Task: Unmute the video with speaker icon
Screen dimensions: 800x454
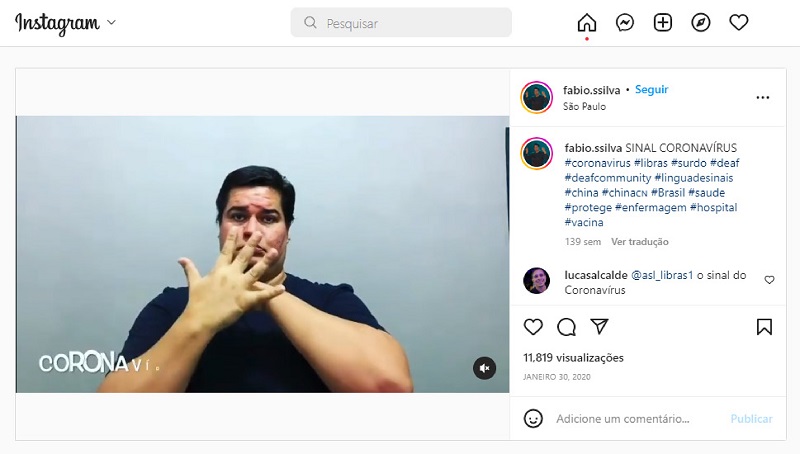Action: [x=484, y=368]
